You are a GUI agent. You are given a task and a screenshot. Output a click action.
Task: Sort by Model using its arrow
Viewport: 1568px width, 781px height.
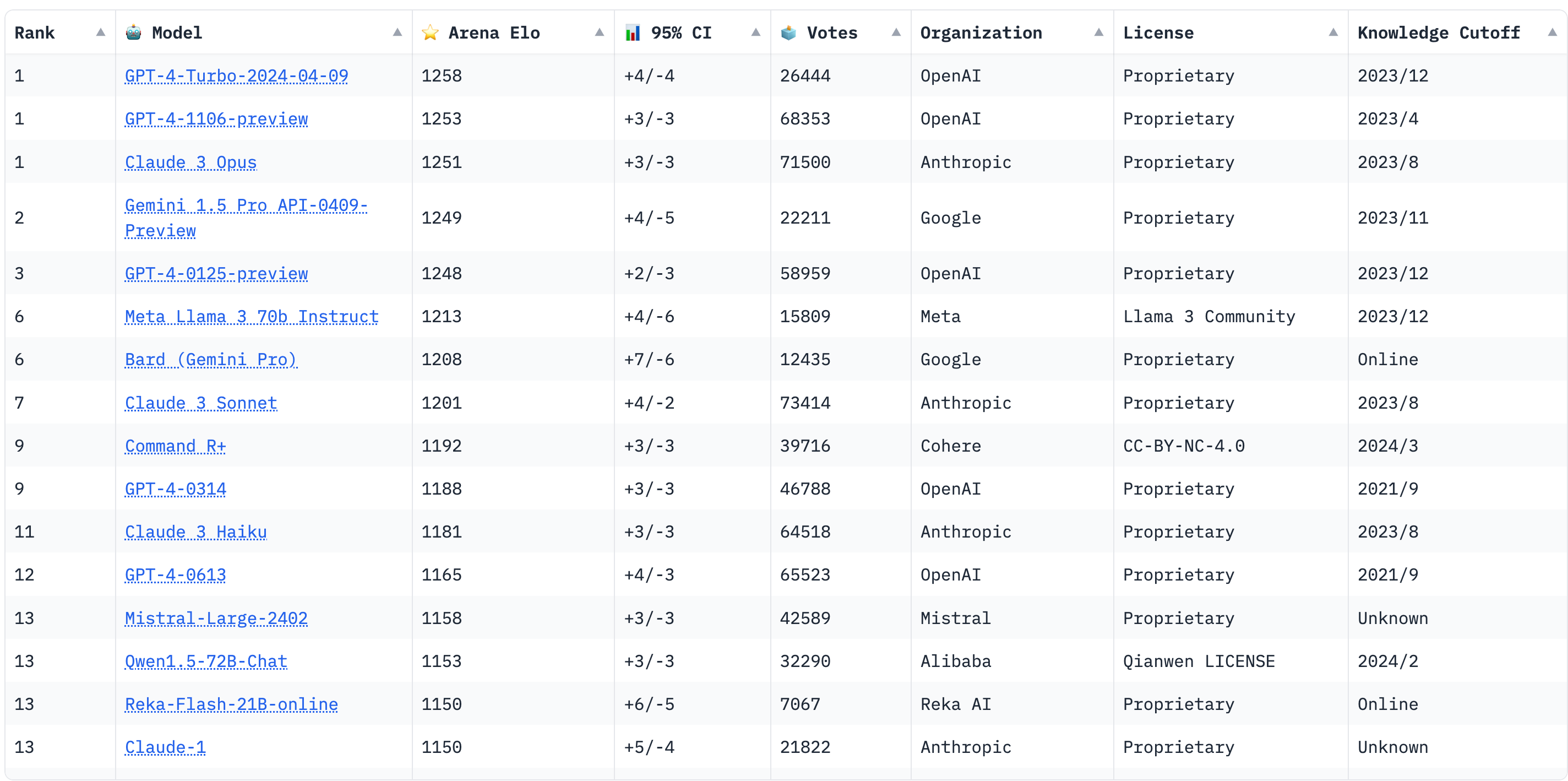(x=397, y=32)
